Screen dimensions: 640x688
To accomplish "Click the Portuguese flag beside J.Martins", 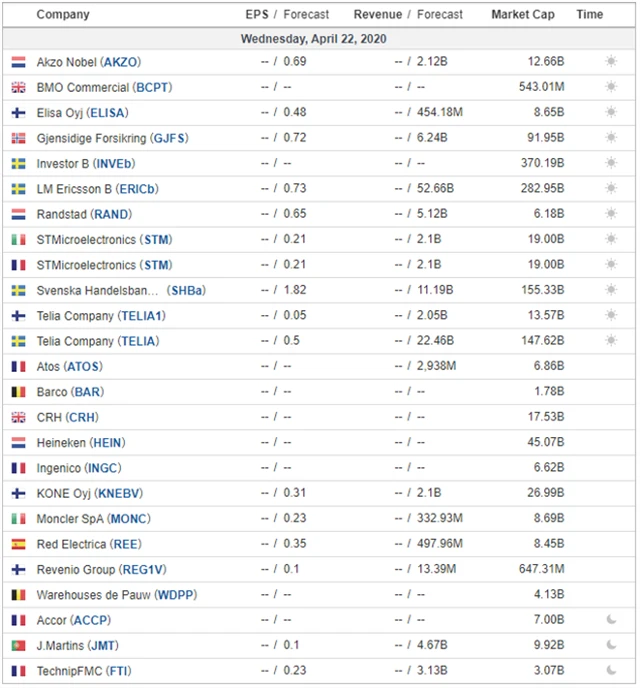I will [x=18, y=645].
